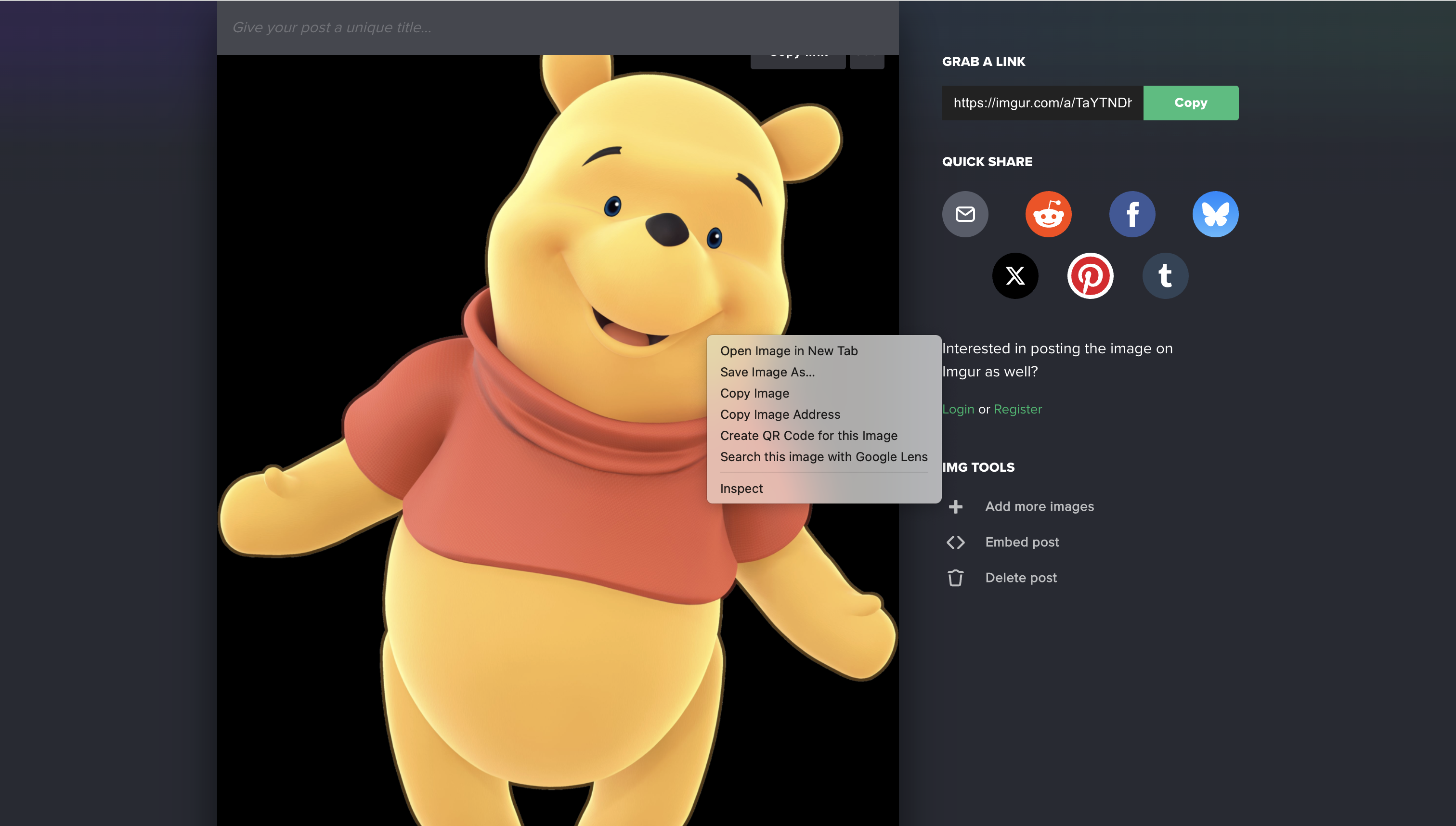This screenshot has height=826, width=1456.
Task: Click the green Copy button
Action: tap(1190, 103)
